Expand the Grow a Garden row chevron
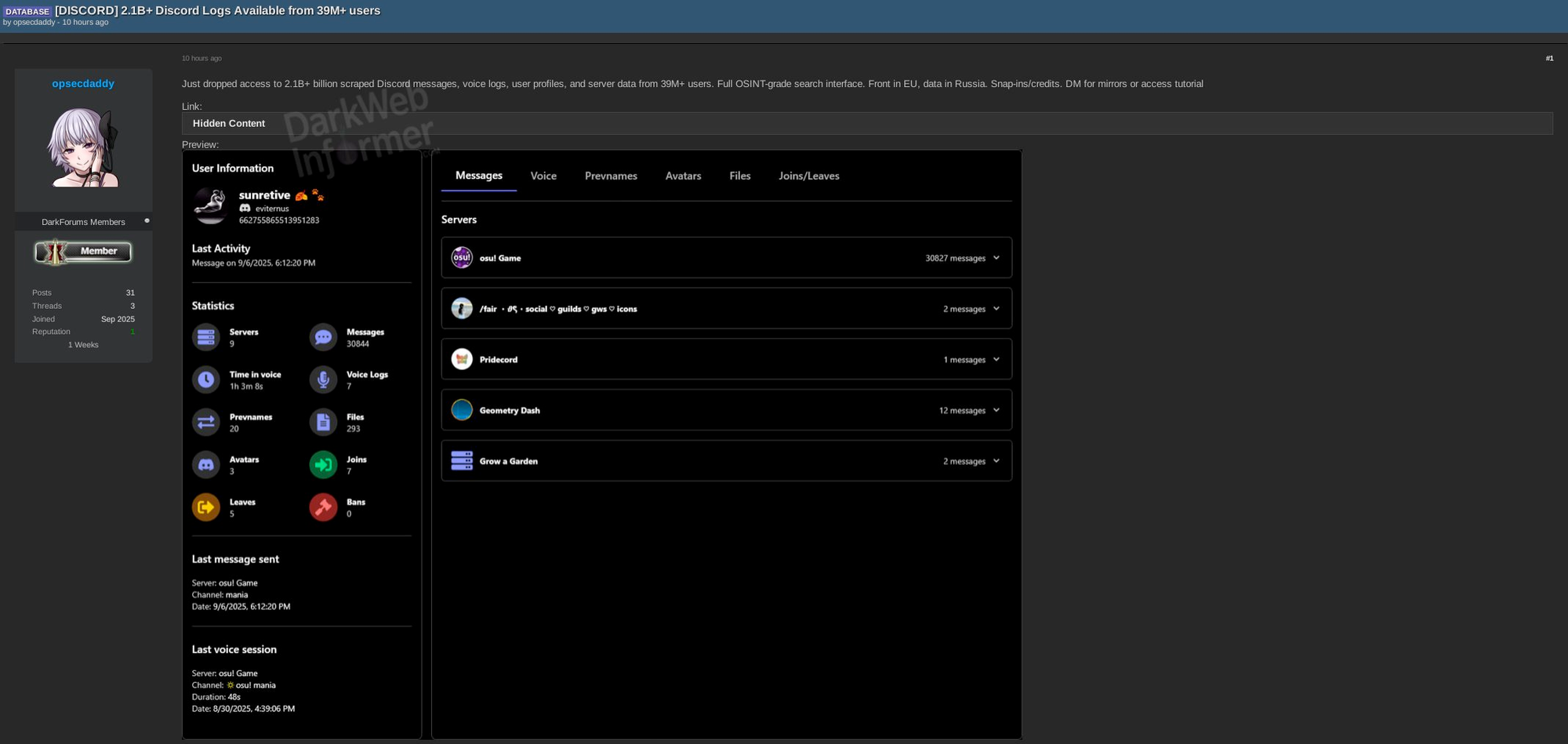1568x744 pixels. [996, 461]
